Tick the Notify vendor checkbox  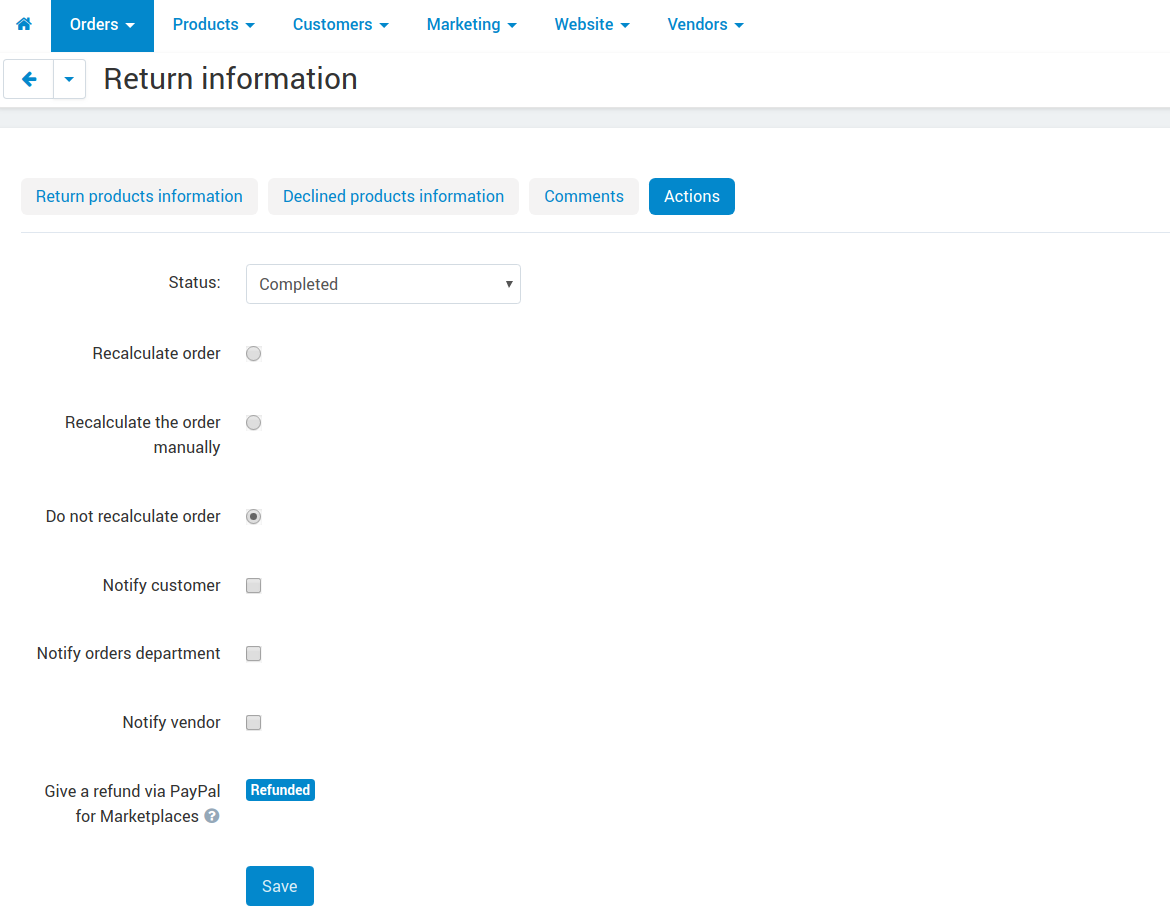pyautogui.click(x=254, y=722)
